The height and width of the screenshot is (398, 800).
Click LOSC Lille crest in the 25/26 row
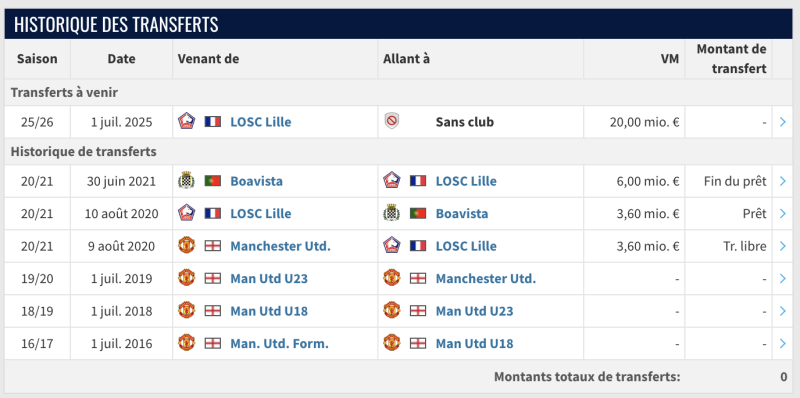[x=186, y=121]
